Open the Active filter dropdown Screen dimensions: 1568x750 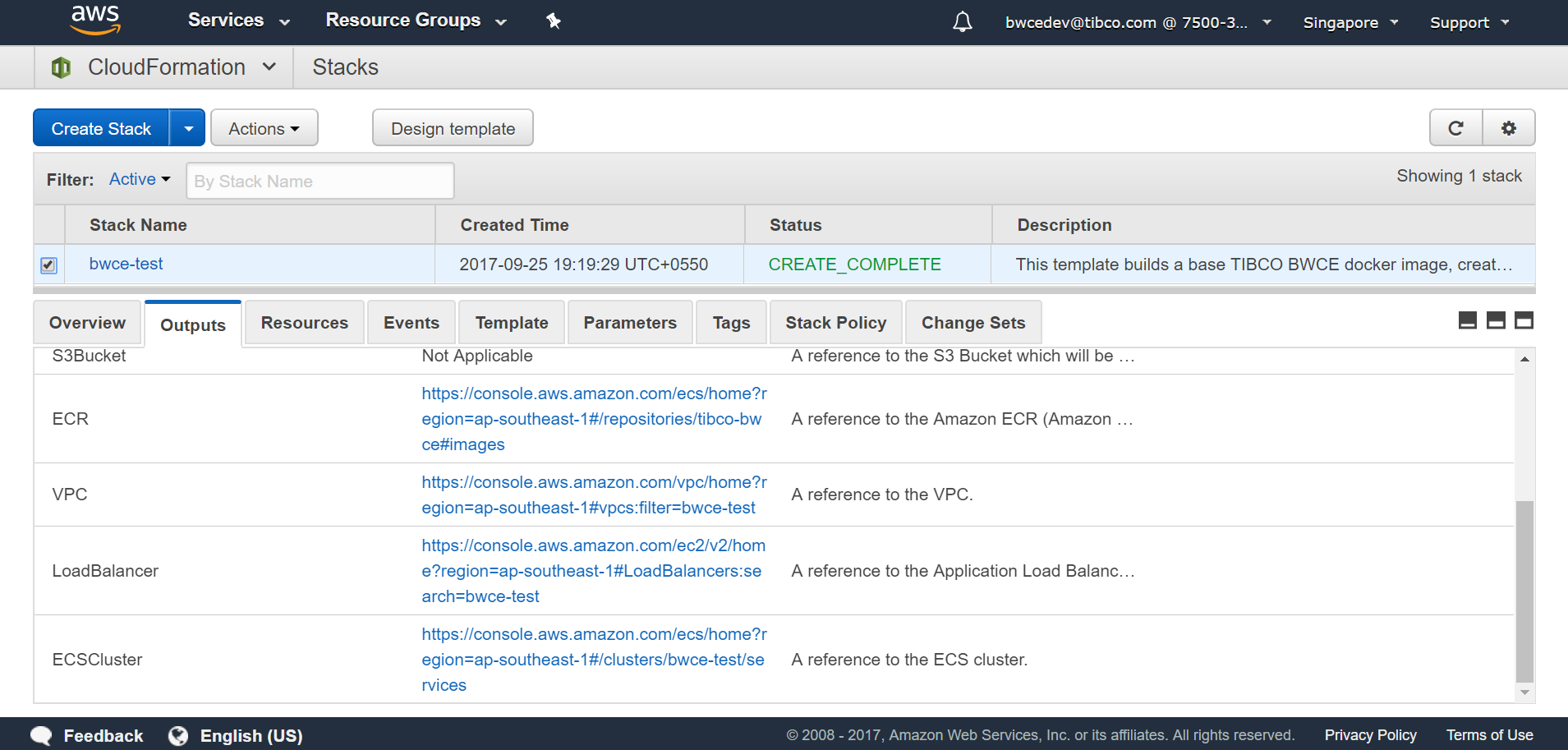tap(140, 179)
